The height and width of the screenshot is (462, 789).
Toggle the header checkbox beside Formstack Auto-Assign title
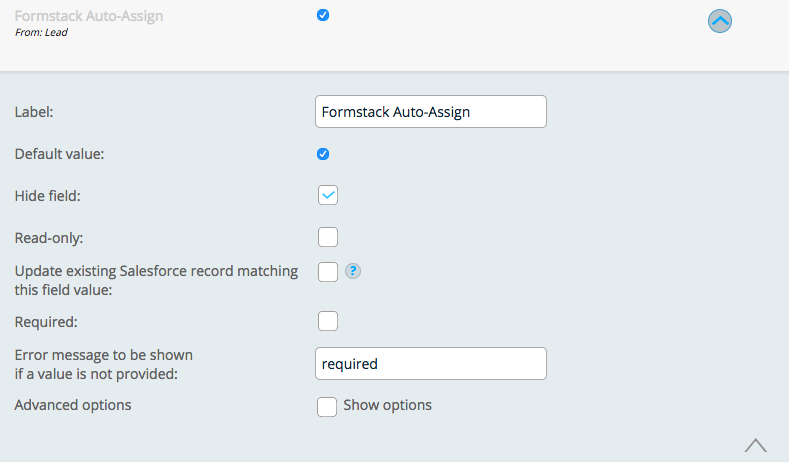322,15
